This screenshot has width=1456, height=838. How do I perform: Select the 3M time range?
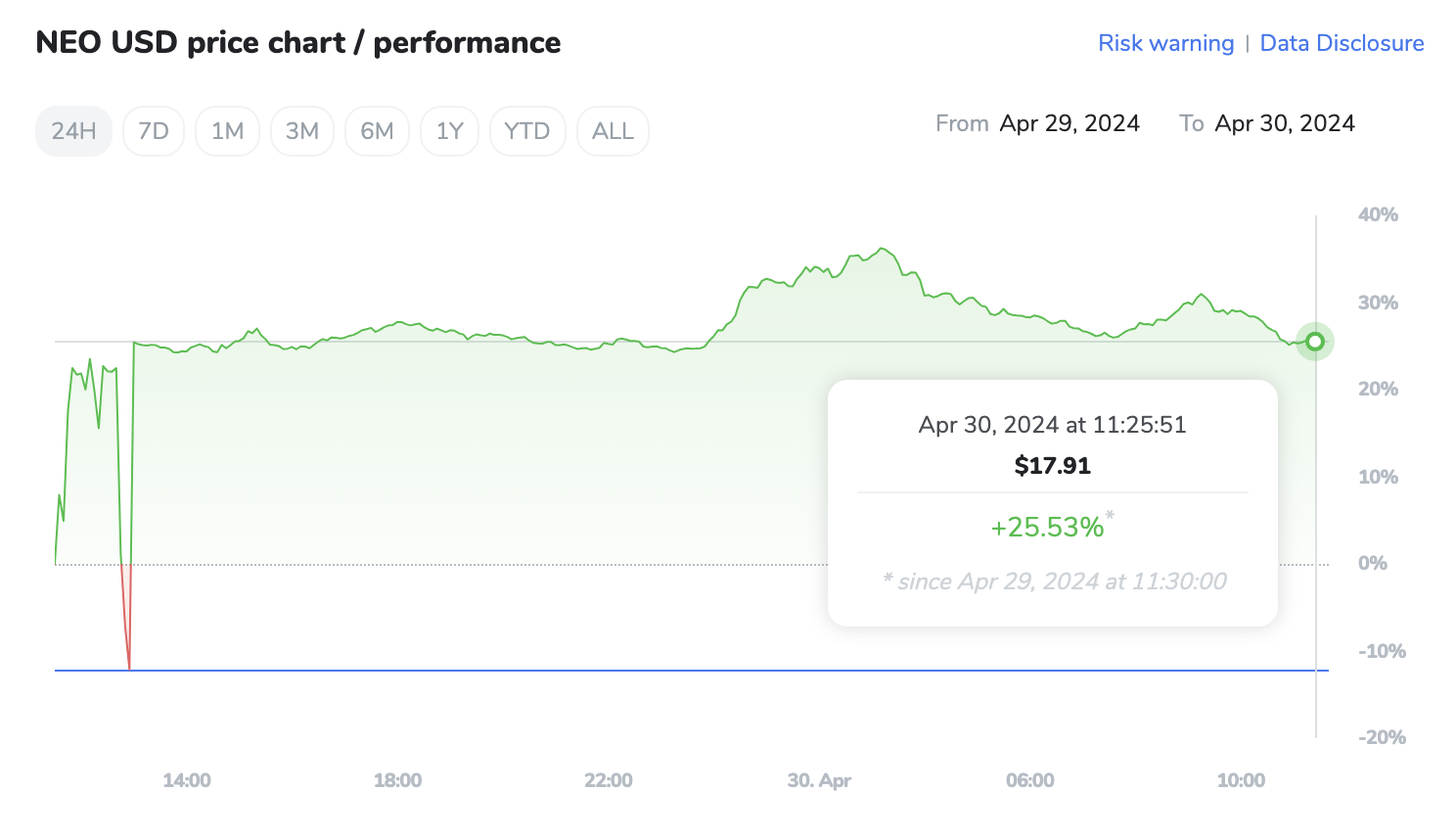tap(301, 130)
